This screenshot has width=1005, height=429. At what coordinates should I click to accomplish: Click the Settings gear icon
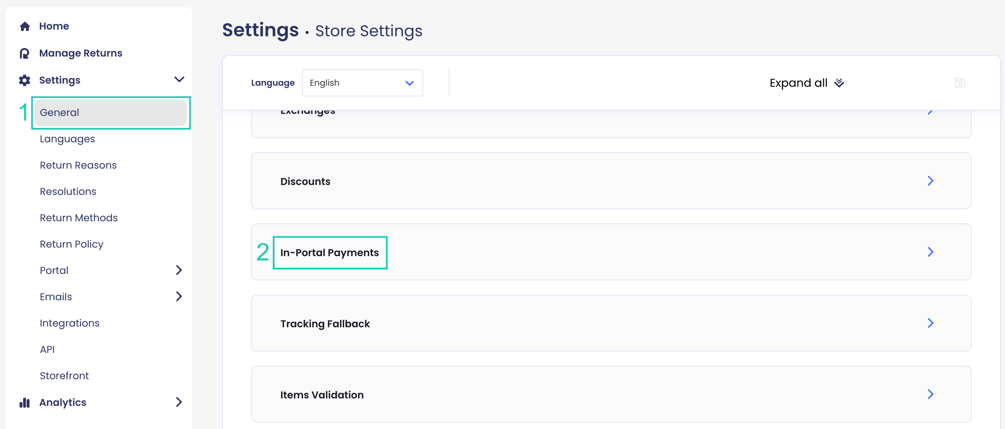click(x=24, y=80)
